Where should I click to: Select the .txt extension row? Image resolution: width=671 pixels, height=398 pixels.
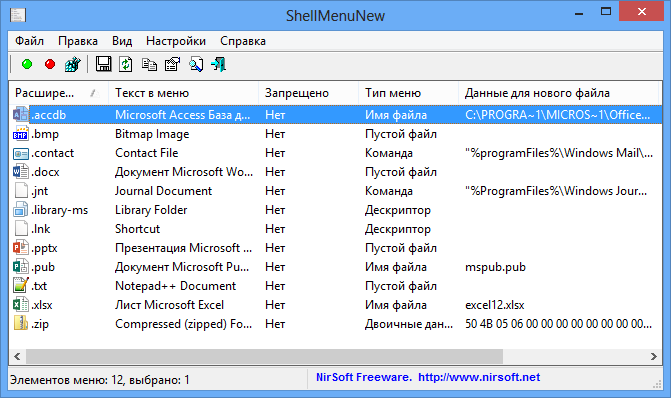coord(336,286)
